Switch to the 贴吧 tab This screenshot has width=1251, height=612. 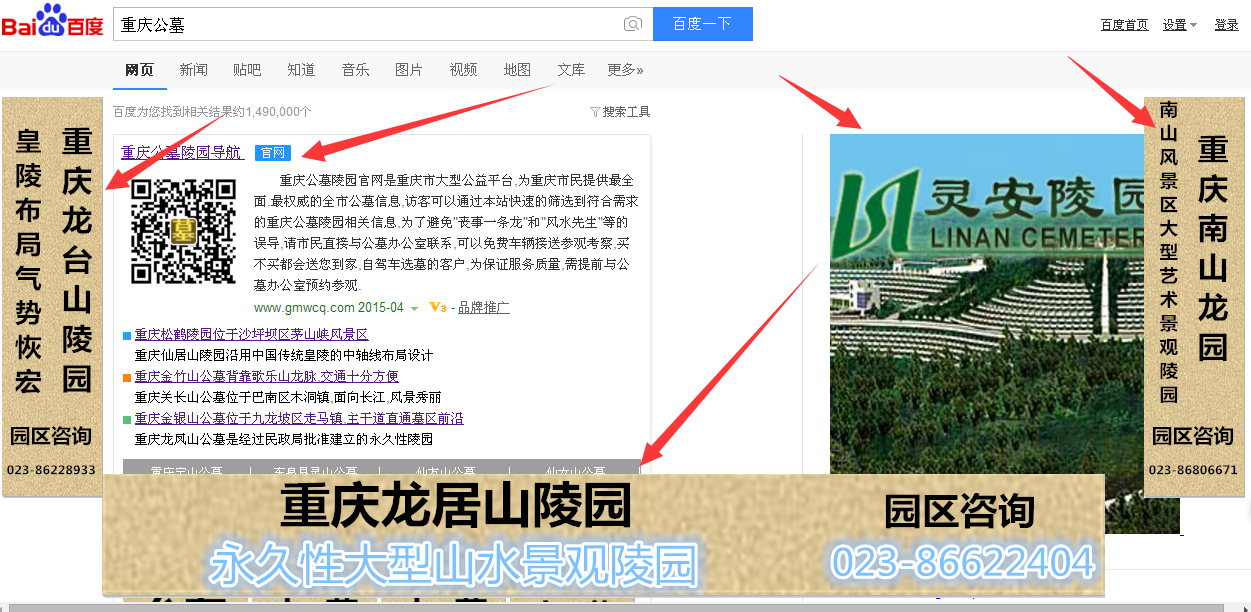[x=247, y=70]
